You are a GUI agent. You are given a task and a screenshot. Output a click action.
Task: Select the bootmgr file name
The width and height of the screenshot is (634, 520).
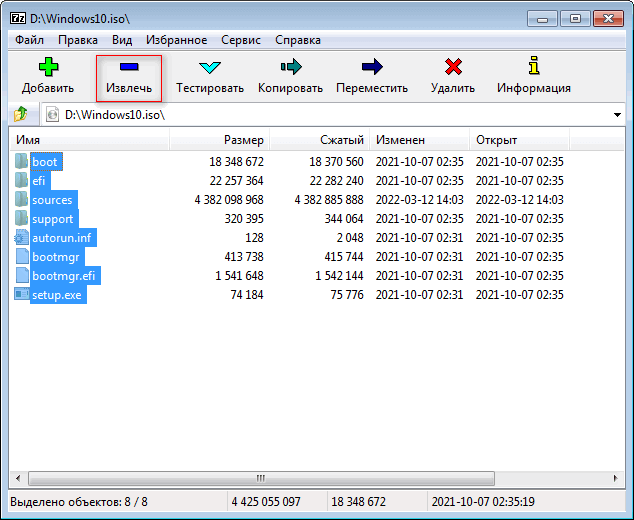(56, 257)
